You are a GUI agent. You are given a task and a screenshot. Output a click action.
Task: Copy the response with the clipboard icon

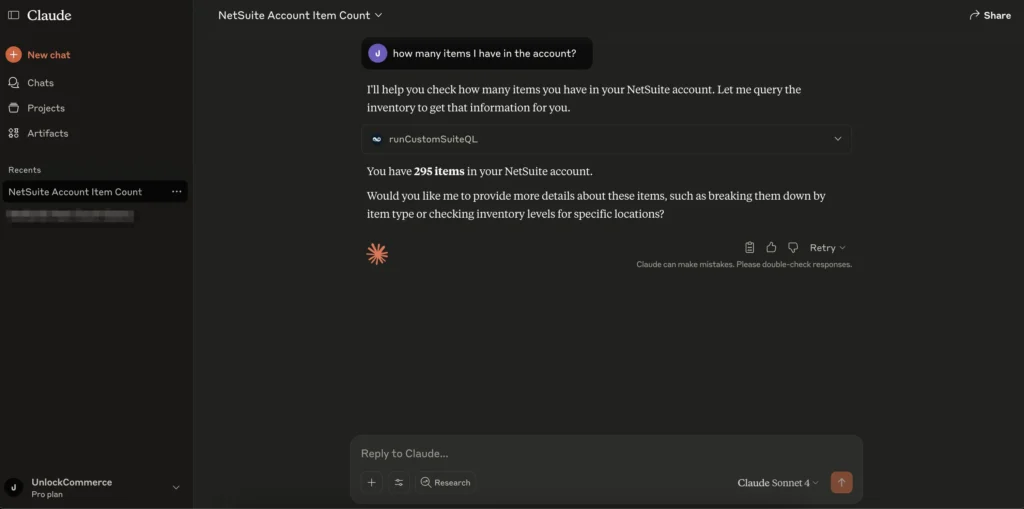pos(750,248)
